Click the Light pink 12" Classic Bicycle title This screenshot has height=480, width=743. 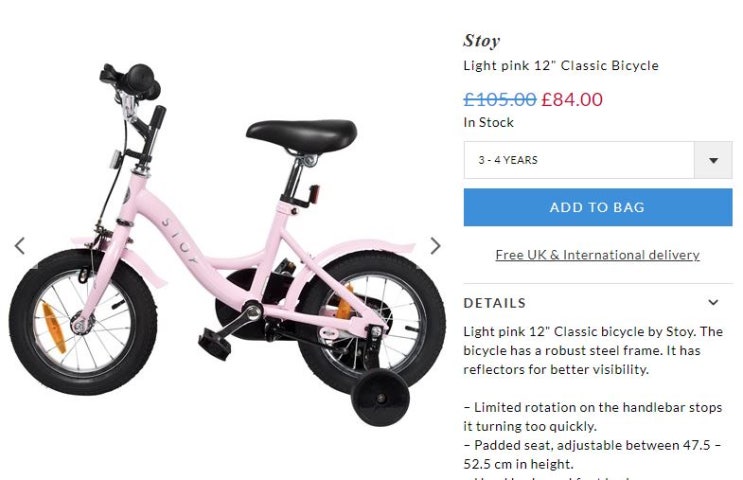click(x=560, y=66)
